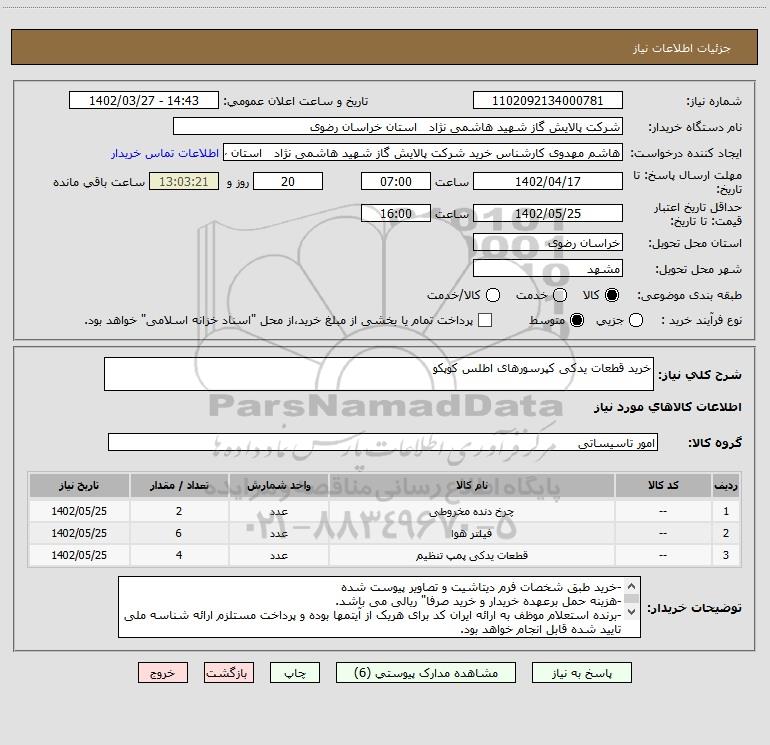Image resolution: width=770 pixels, height=745 pixels.
Task: Click the response time field 07:00
Action: (x=396, y=181)
